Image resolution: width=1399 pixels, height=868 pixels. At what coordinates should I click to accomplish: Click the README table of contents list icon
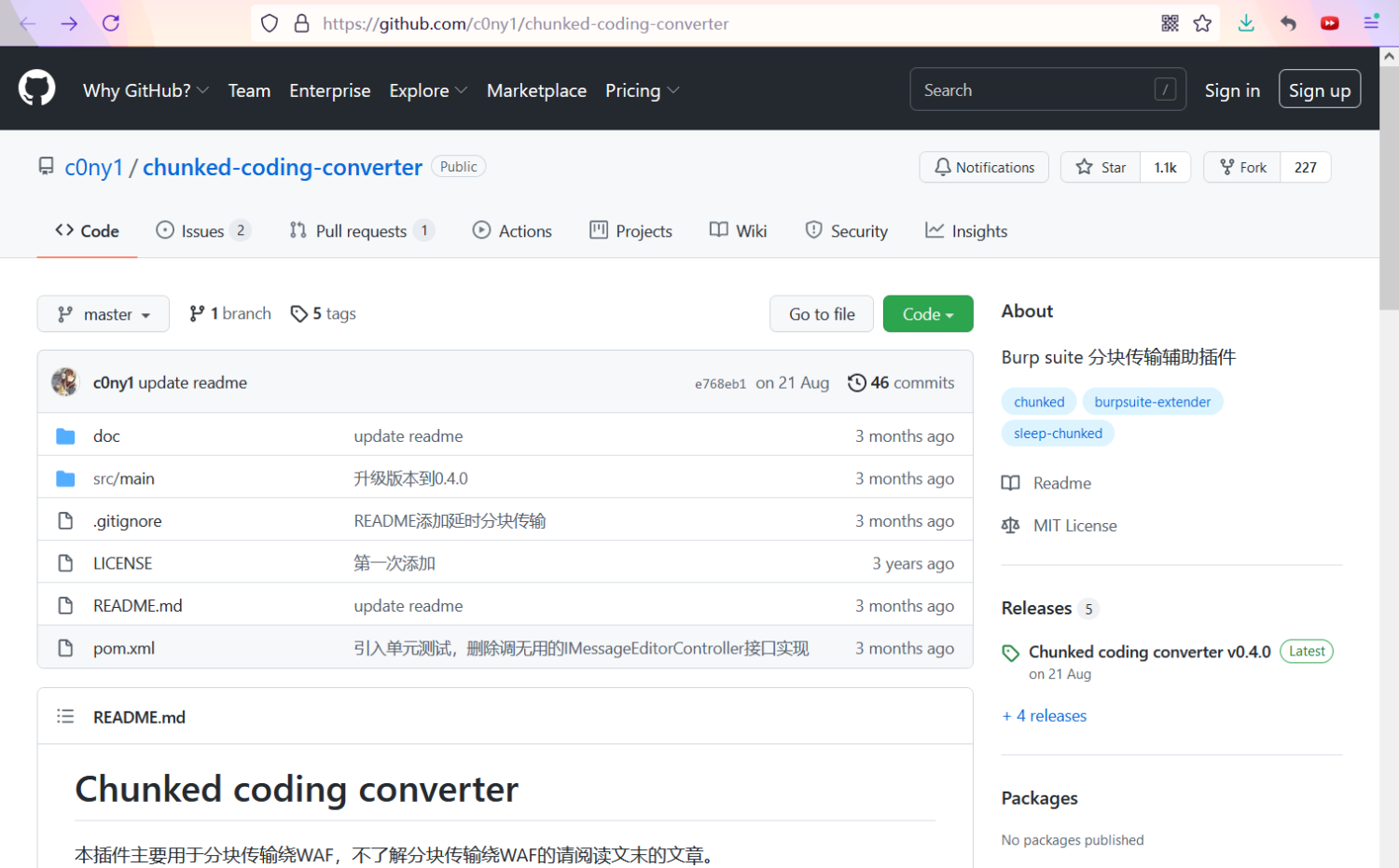pyautogui.click(x=65, y=716)
